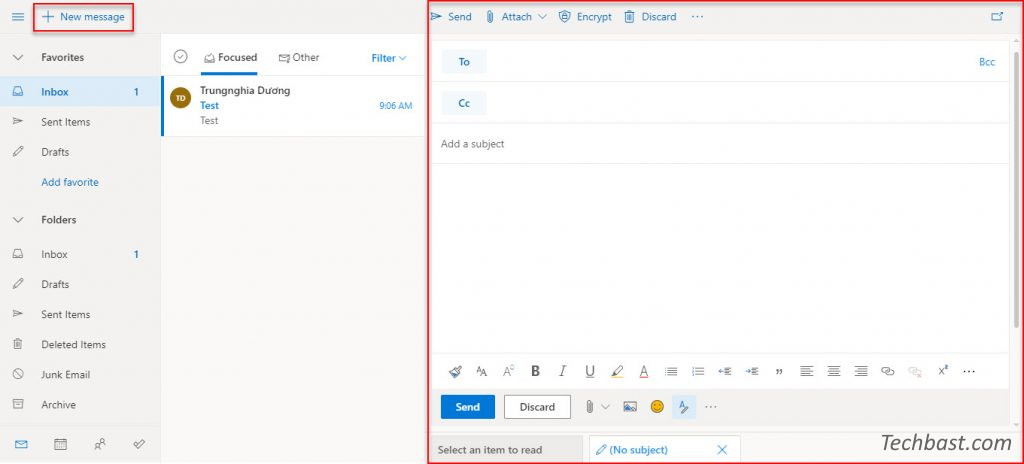Open the Calendar view icon
The image size is (1024, 464).
click(60, 444)
